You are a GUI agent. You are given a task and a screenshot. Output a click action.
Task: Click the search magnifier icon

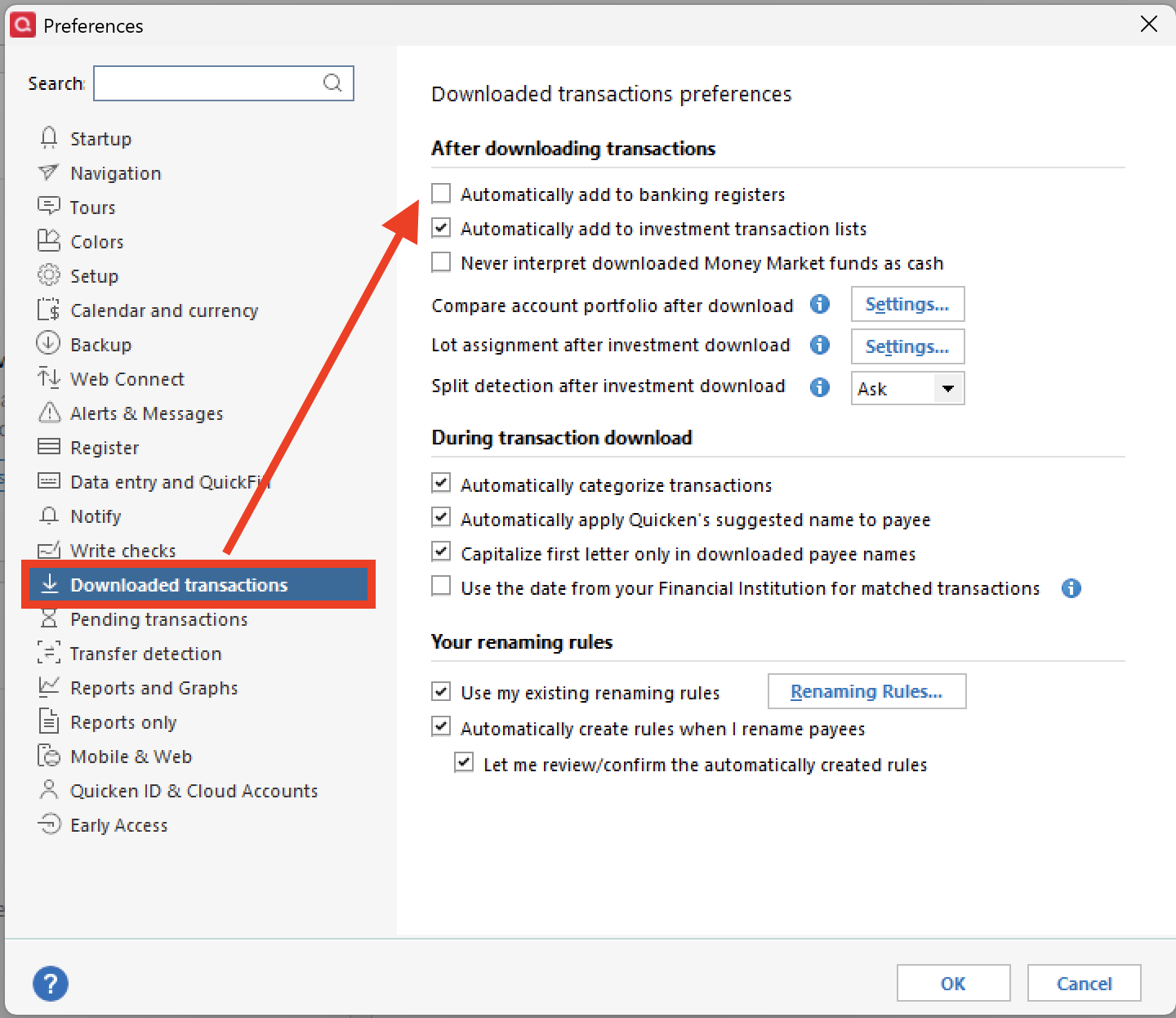(x=332, y=83)
